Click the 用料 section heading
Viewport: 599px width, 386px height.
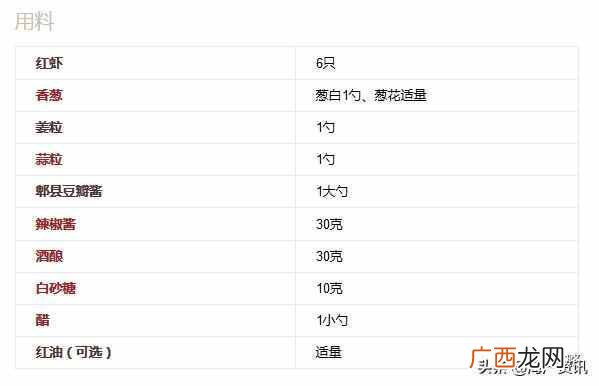[x=34, y=21]
